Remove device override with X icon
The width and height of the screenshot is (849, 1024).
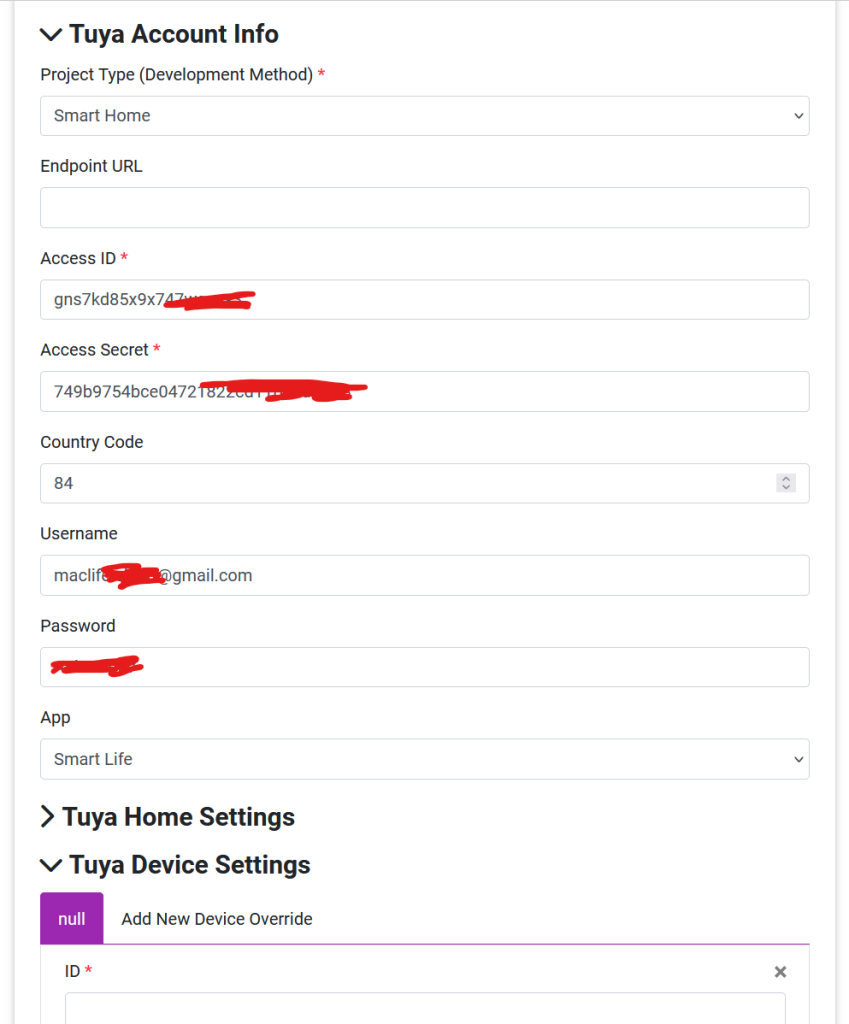click(x=780, y=972)
